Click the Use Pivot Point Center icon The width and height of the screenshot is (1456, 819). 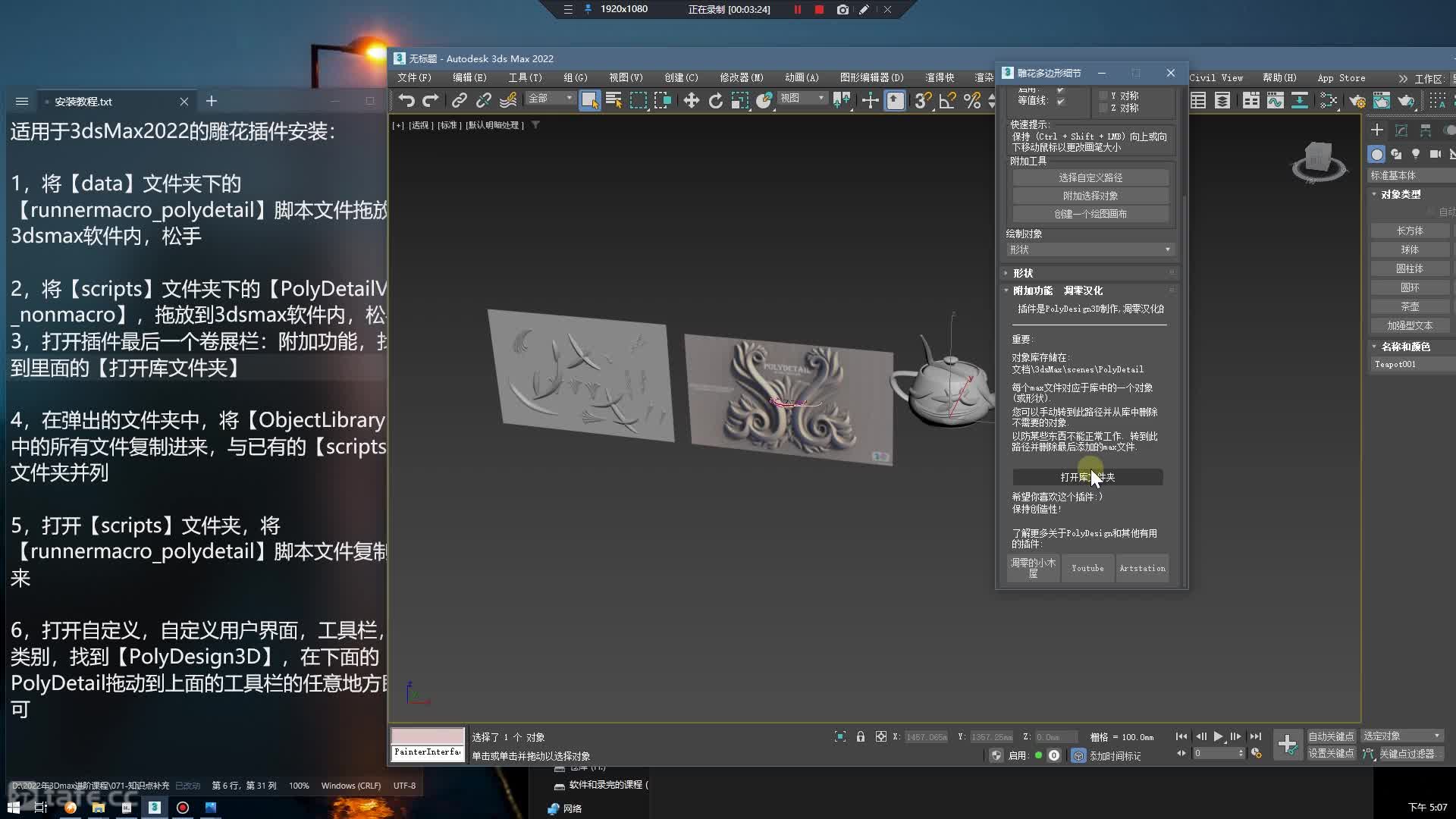[842, 100]
